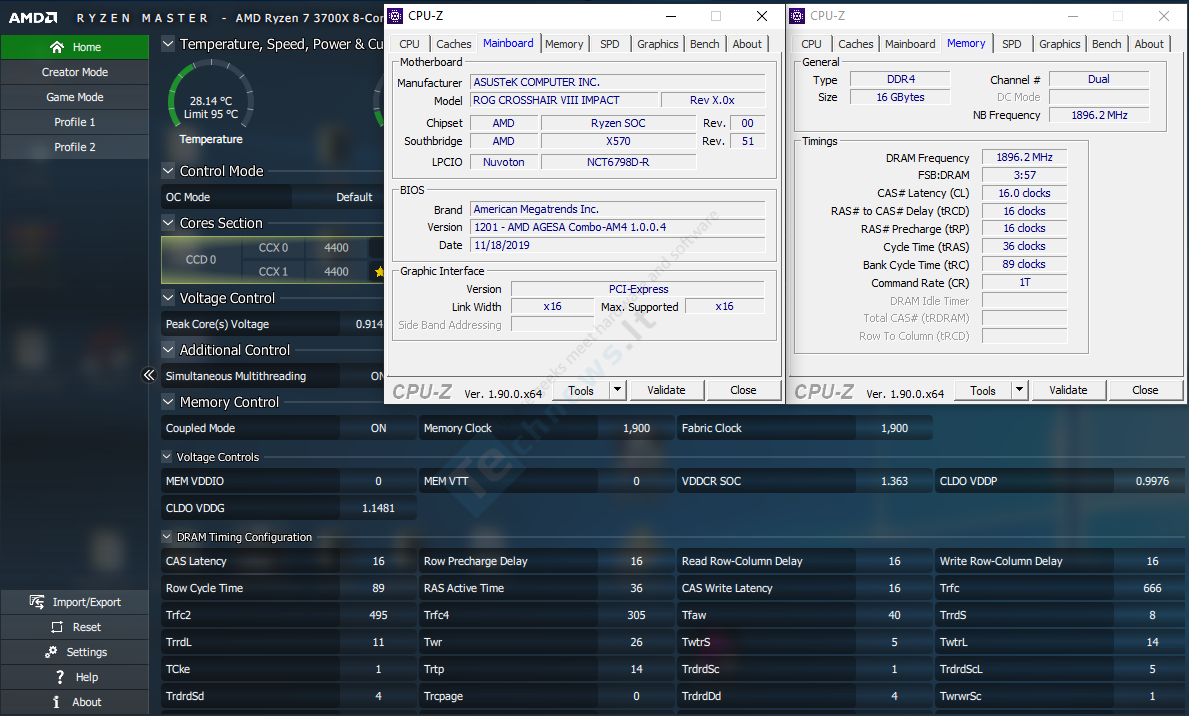Image resolution: width=1189 pixels, height=716 pixels.
Task: Click the gold star beside CCX 1
Action: pyautogui.click(x=378, y=272)
